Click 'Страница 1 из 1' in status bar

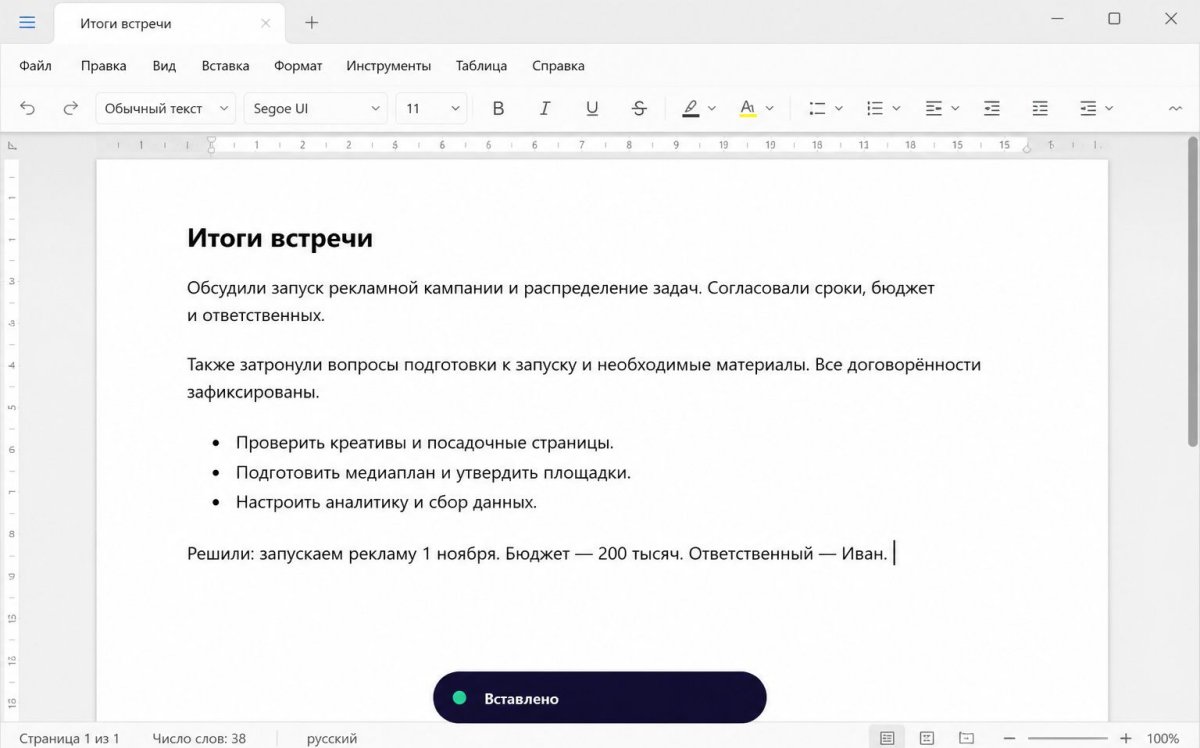coord(69,738)
